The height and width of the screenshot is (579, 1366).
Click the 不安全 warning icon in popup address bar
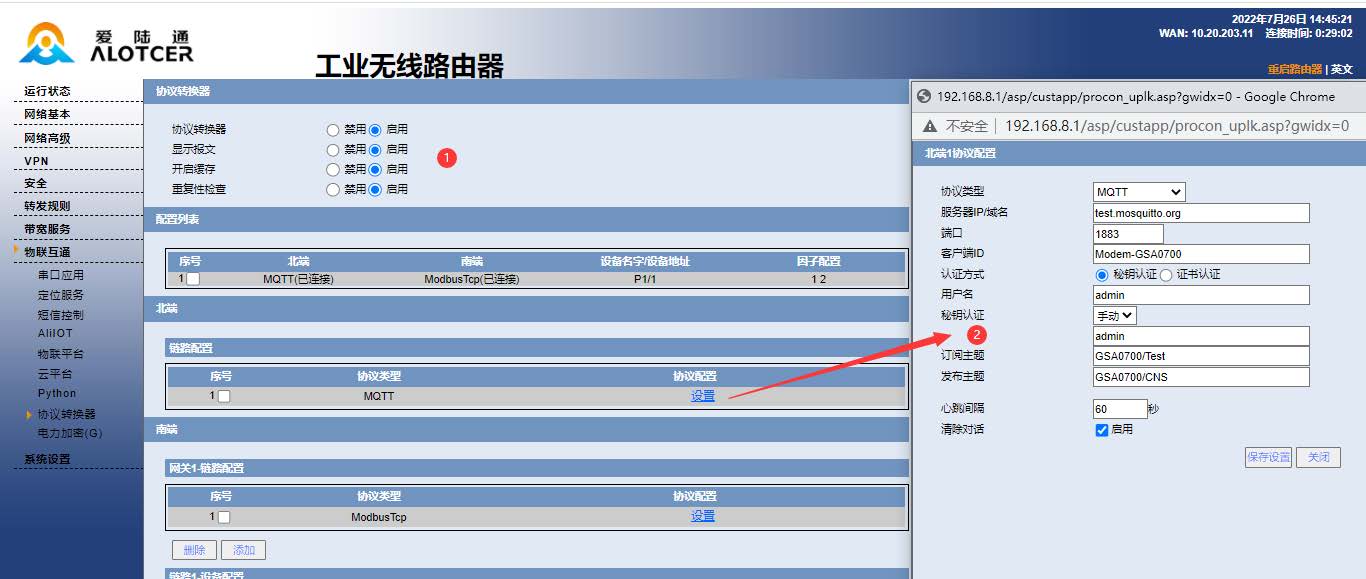pos(931,126)
